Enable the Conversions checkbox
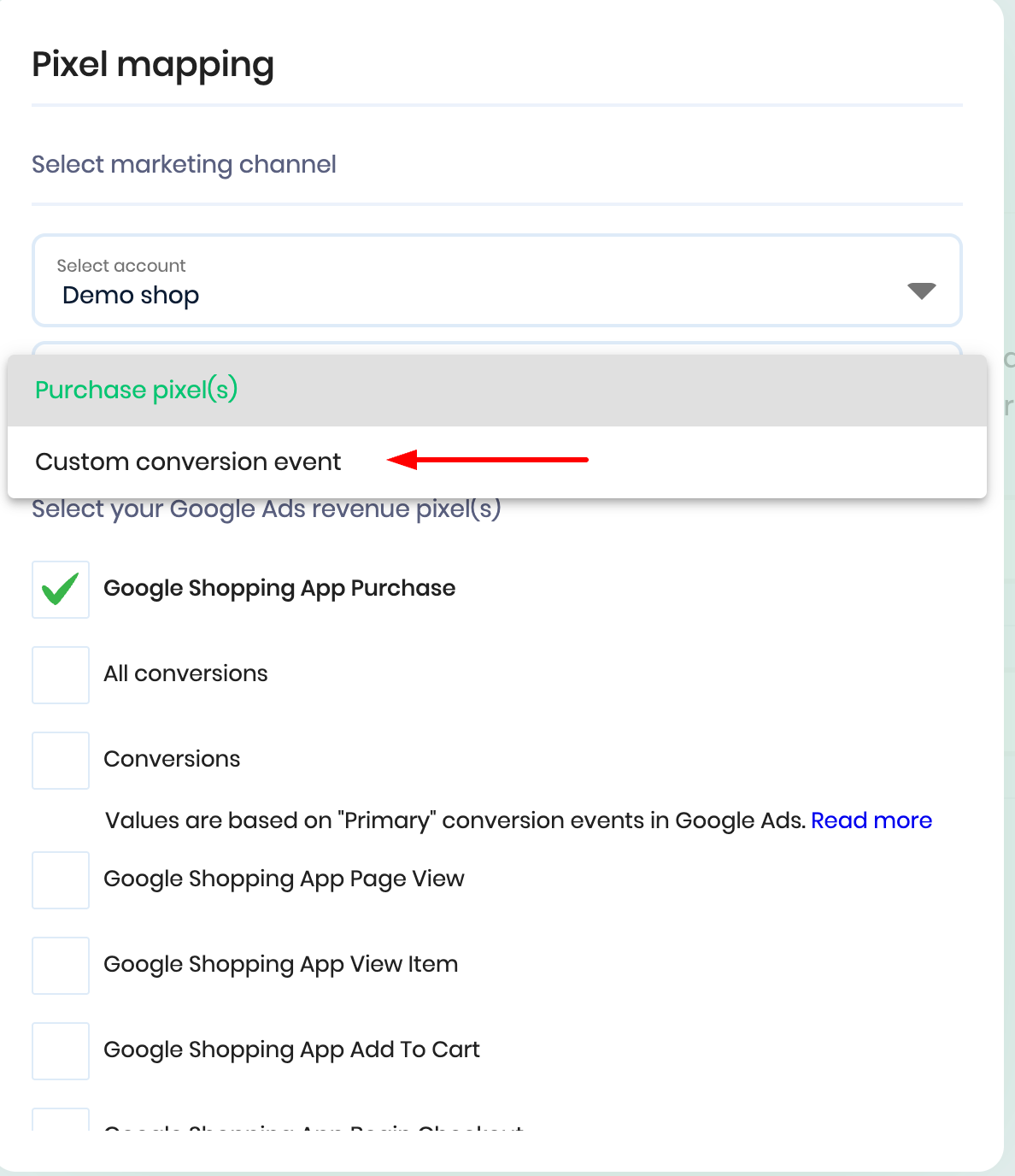1015x1176 pixels. click(x=61, y=761)
